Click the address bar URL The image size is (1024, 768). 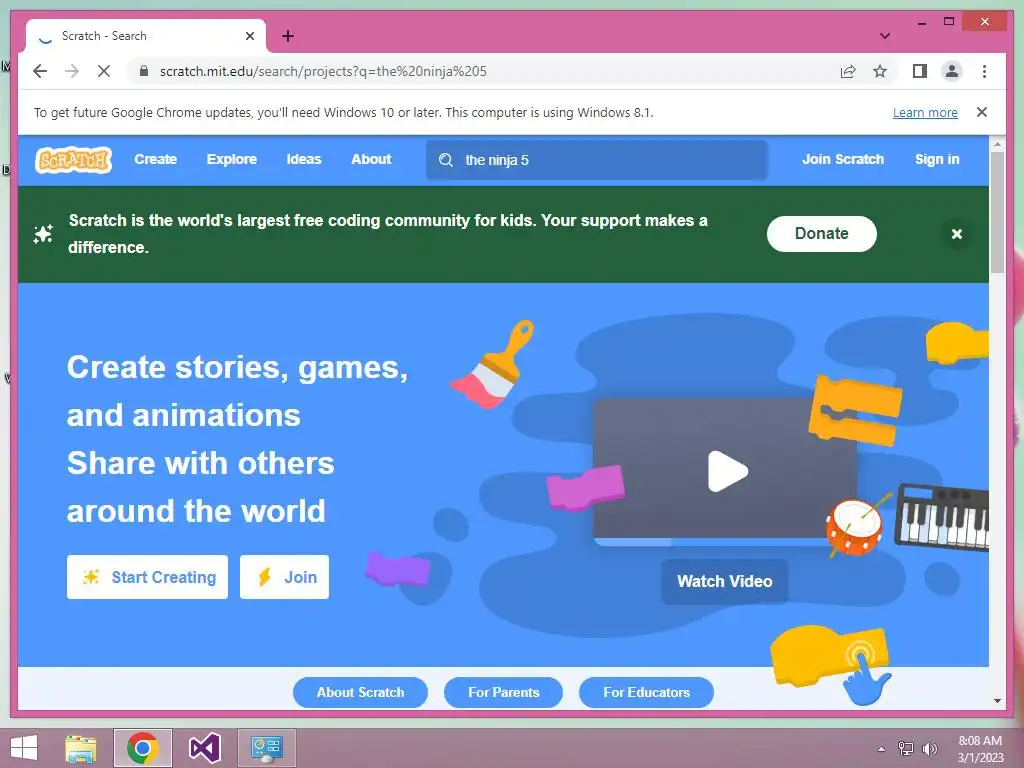(x=323, y=71)
